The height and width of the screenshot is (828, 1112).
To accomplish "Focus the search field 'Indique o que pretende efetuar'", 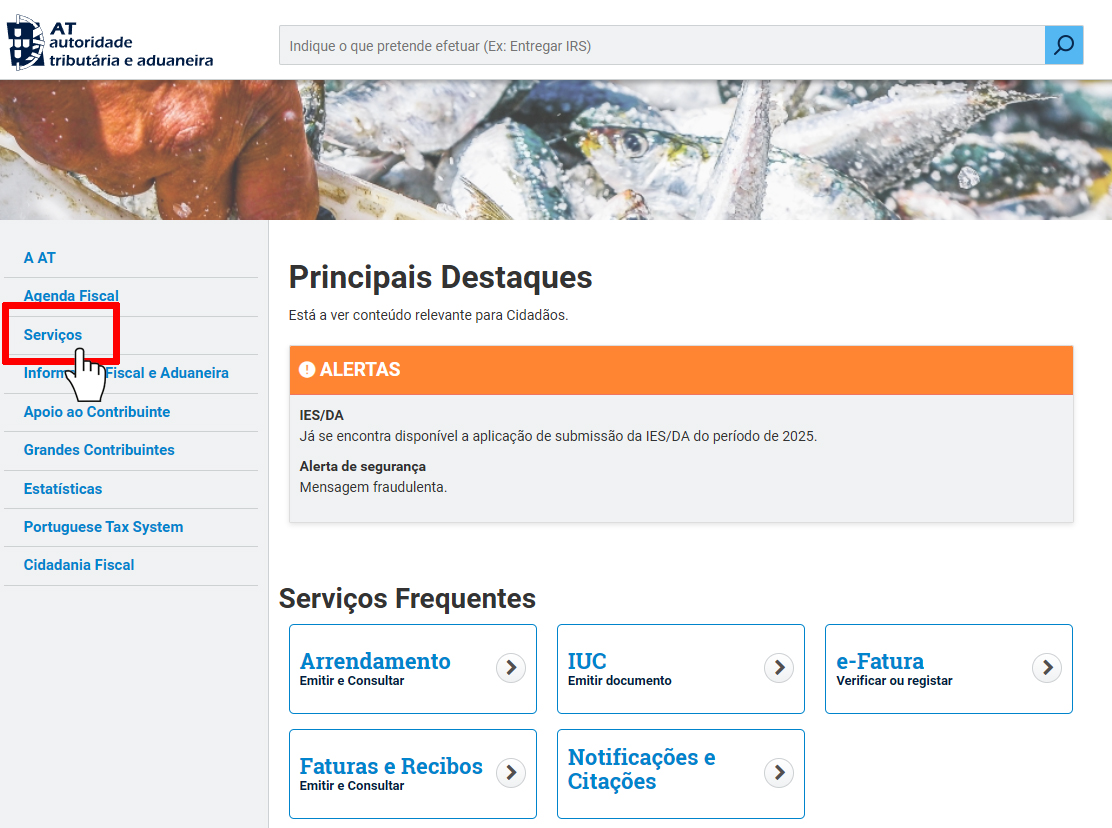I will pyautogui.click(x=660, y=46).
